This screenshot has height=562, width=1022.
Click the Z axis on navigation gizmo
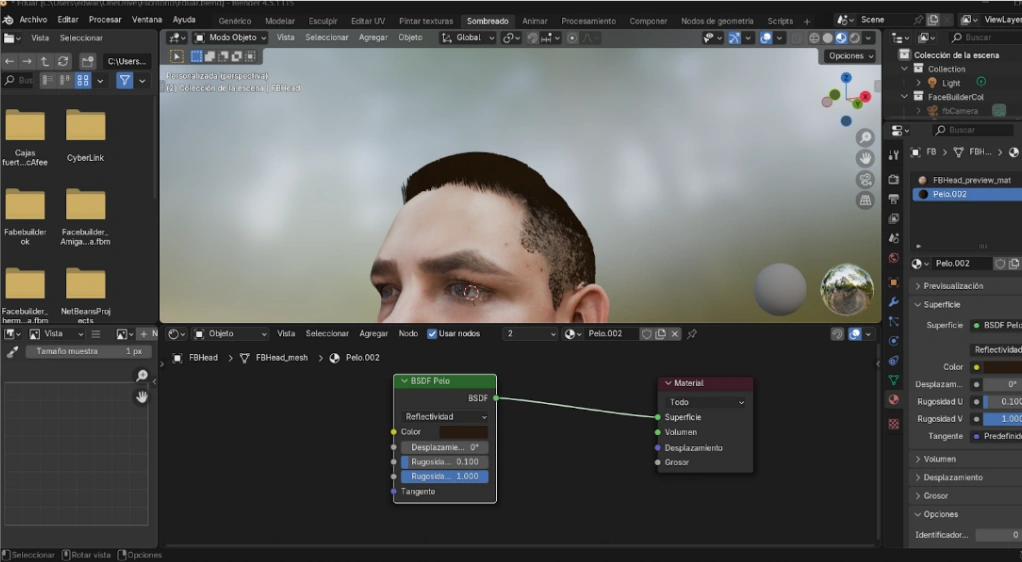[846, 78]
